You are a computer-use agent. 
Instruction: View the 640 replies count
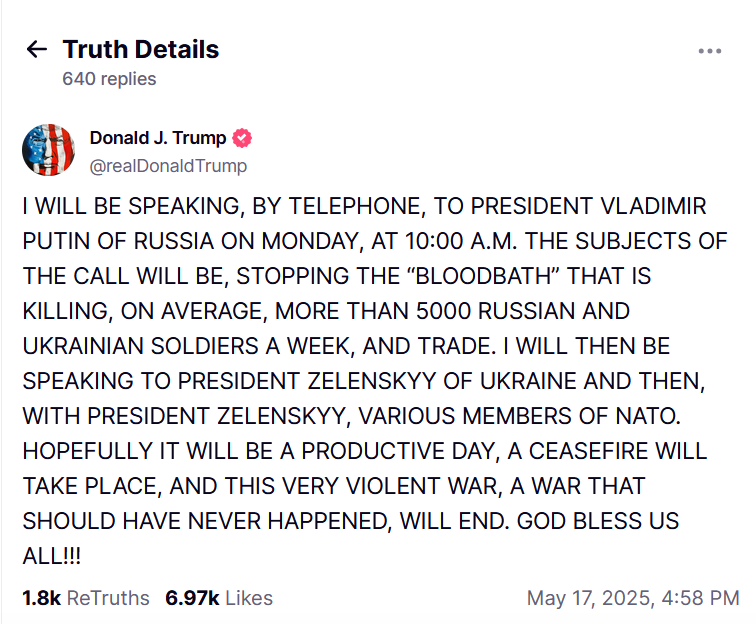pos(109,79)
